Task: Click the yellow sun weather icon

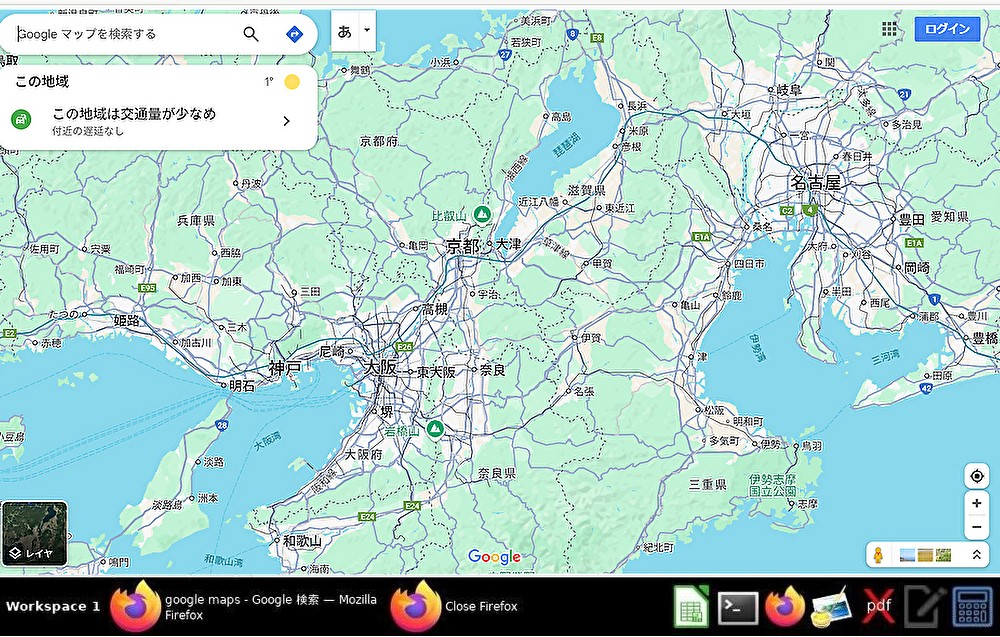Action: 292,82
